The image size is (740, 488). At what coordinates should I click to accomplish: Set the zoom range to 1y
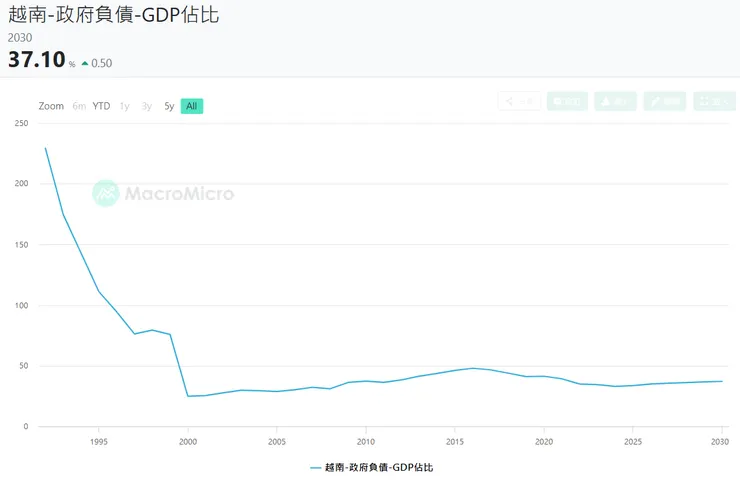point(124,106)
